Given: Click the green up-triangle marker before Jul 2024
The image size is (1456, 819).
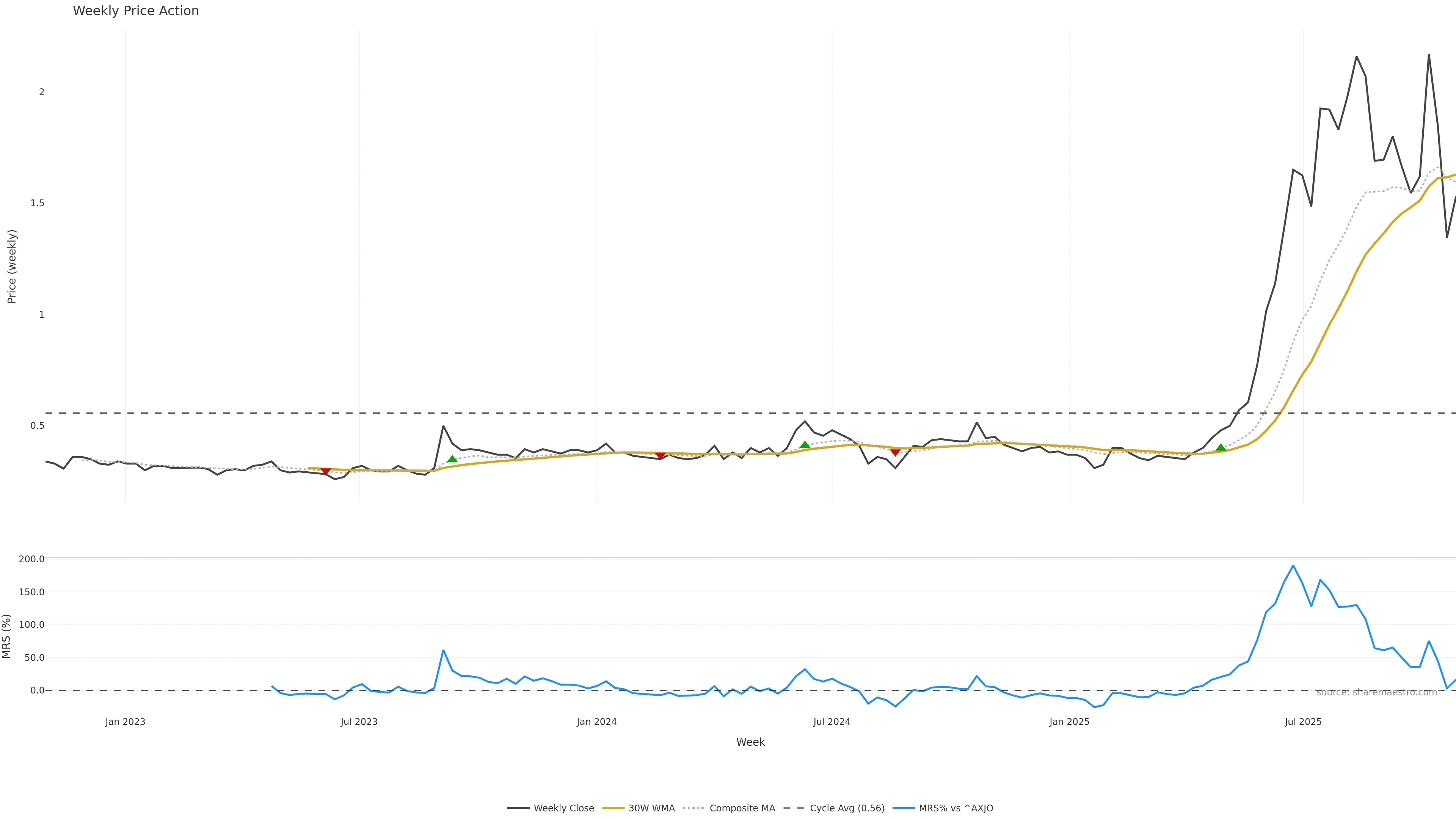Looking at the screenshot, I should coord(805,445).
